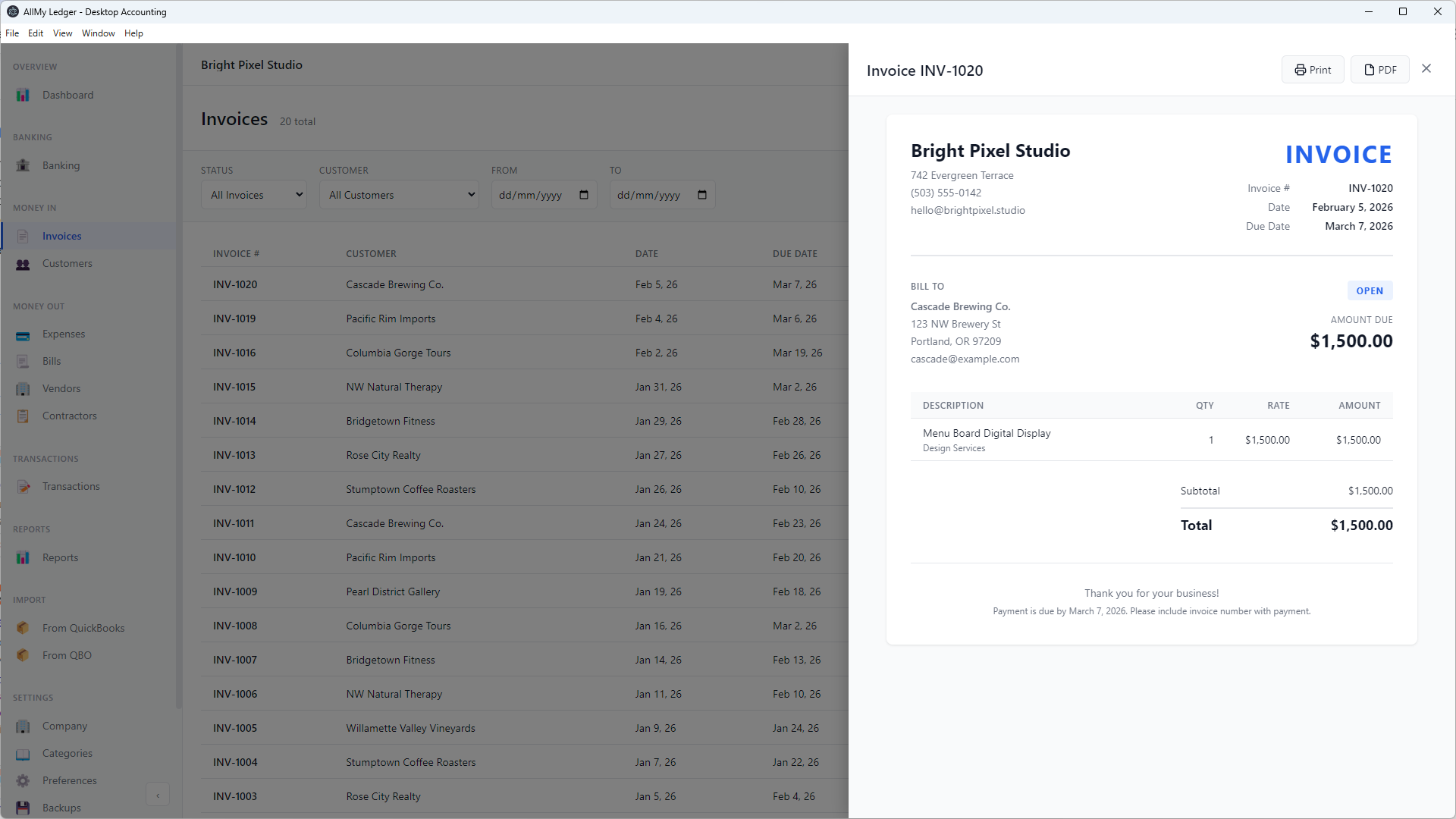Open the Customers list

pyautogui.click(x=67, y=263)
